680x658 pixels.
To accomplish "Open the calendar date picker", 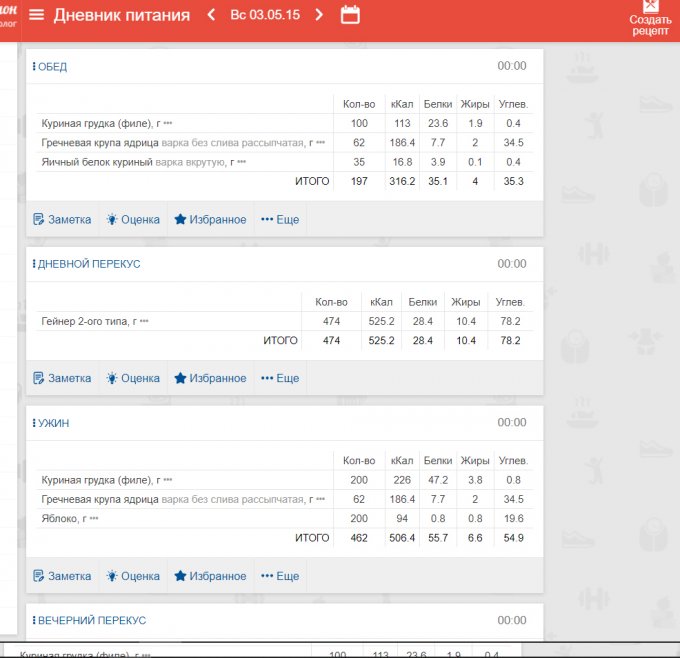I will point(350,15).
